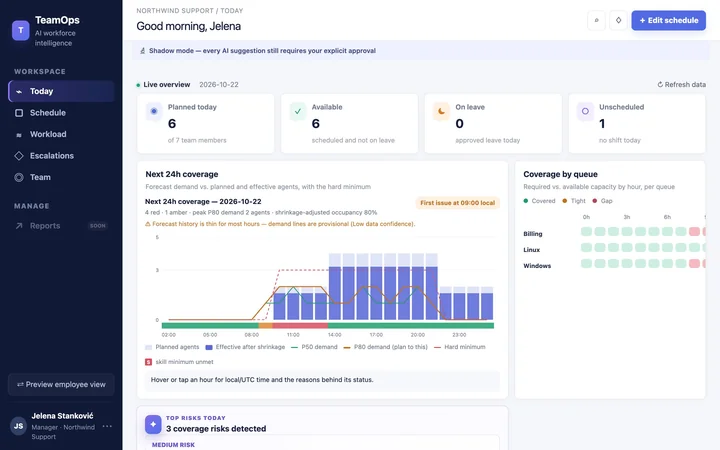Click the Escalations diamond icon in sidebar
This screenshot has height=450, width=720.
(x=19, y=156)
